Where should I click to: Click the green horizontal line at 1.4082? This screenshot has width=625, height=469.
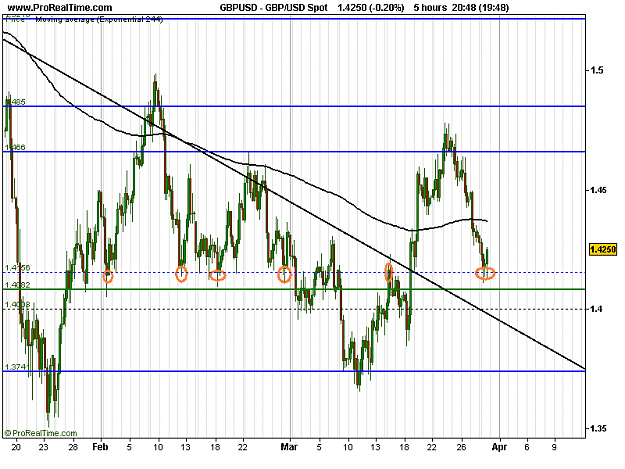294,289
